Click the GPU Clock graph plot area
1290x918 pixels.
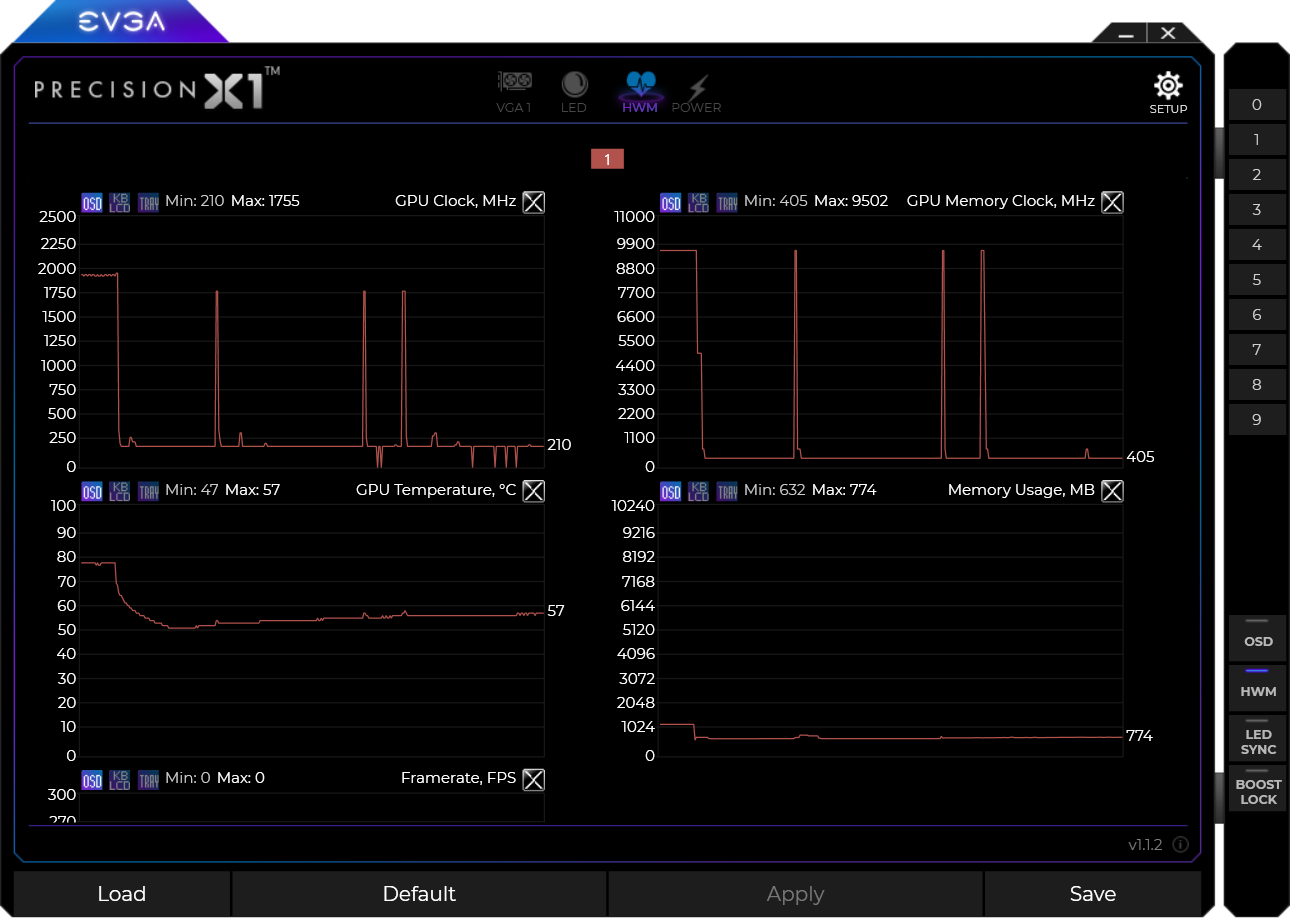click(312, 342)
